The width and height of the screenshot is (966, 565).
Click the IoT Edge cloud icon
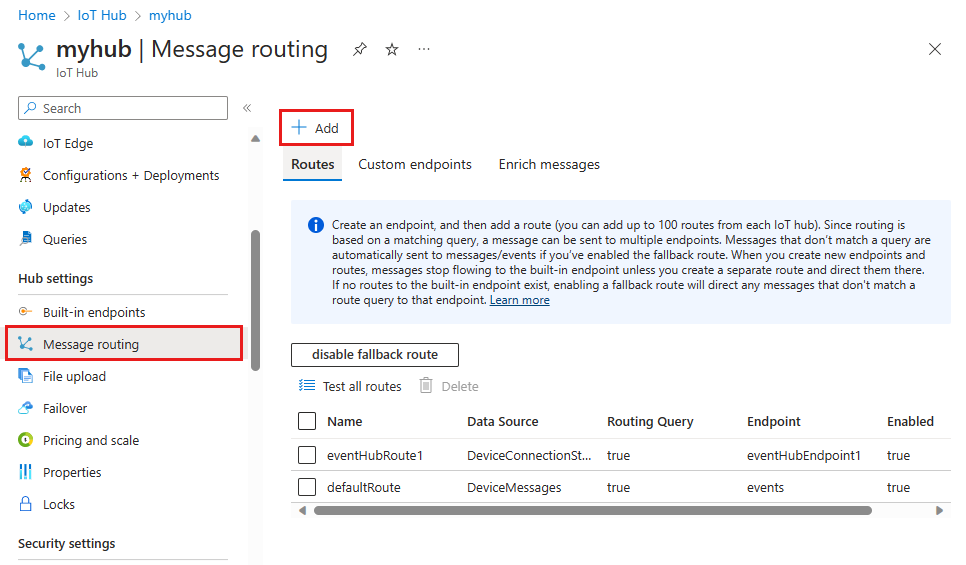pos(26,143)
